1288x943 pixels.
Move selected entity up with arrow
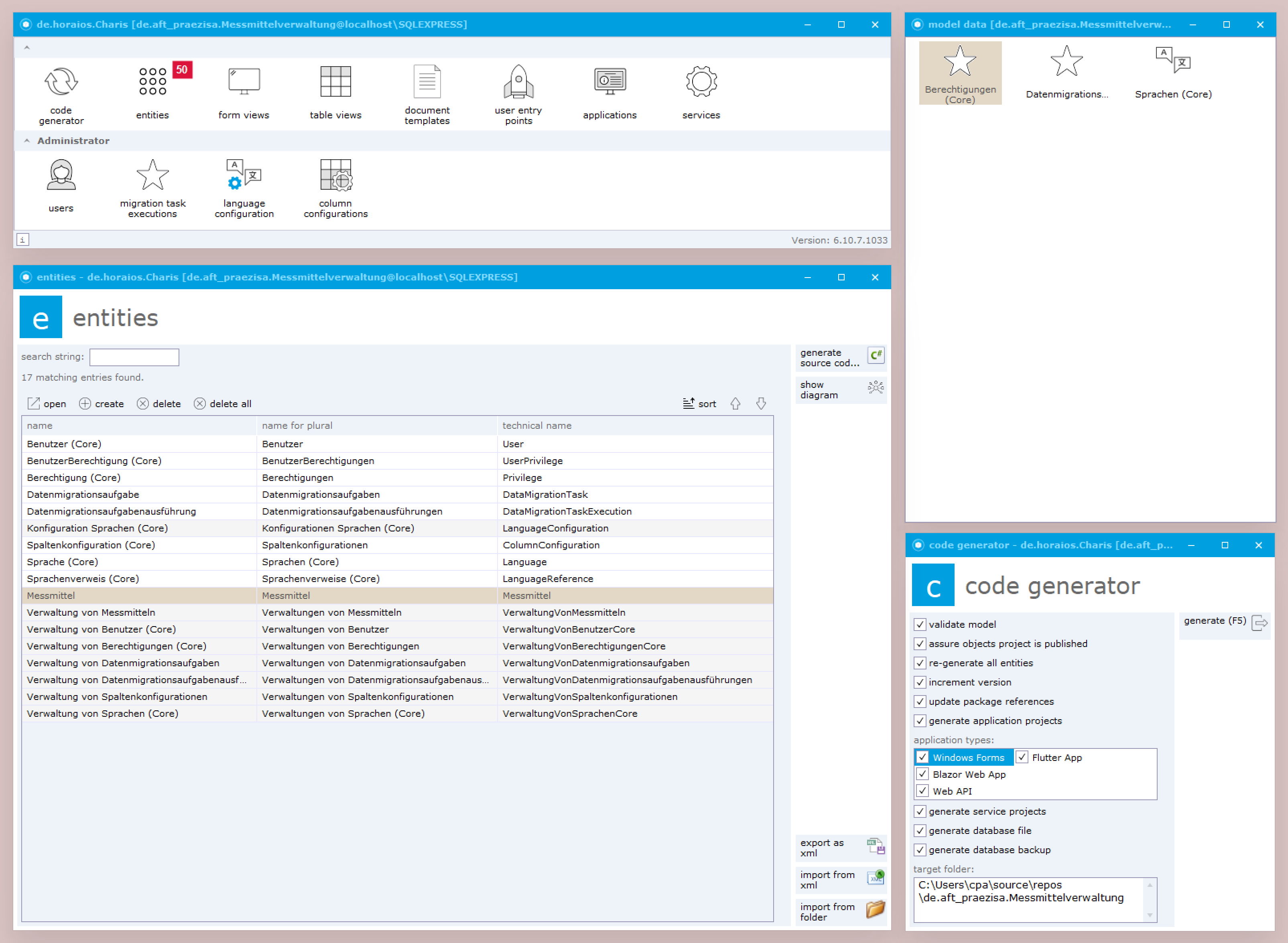pos(735,404)
